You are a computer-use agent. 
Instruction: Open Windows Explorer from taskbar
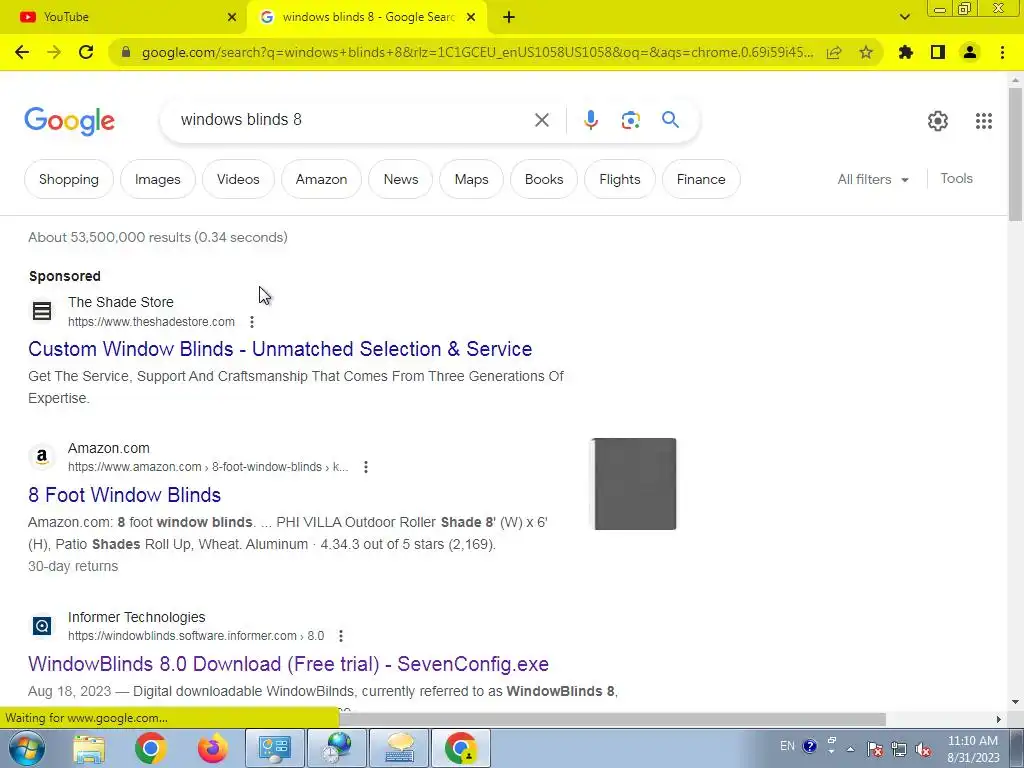point(89,748)
